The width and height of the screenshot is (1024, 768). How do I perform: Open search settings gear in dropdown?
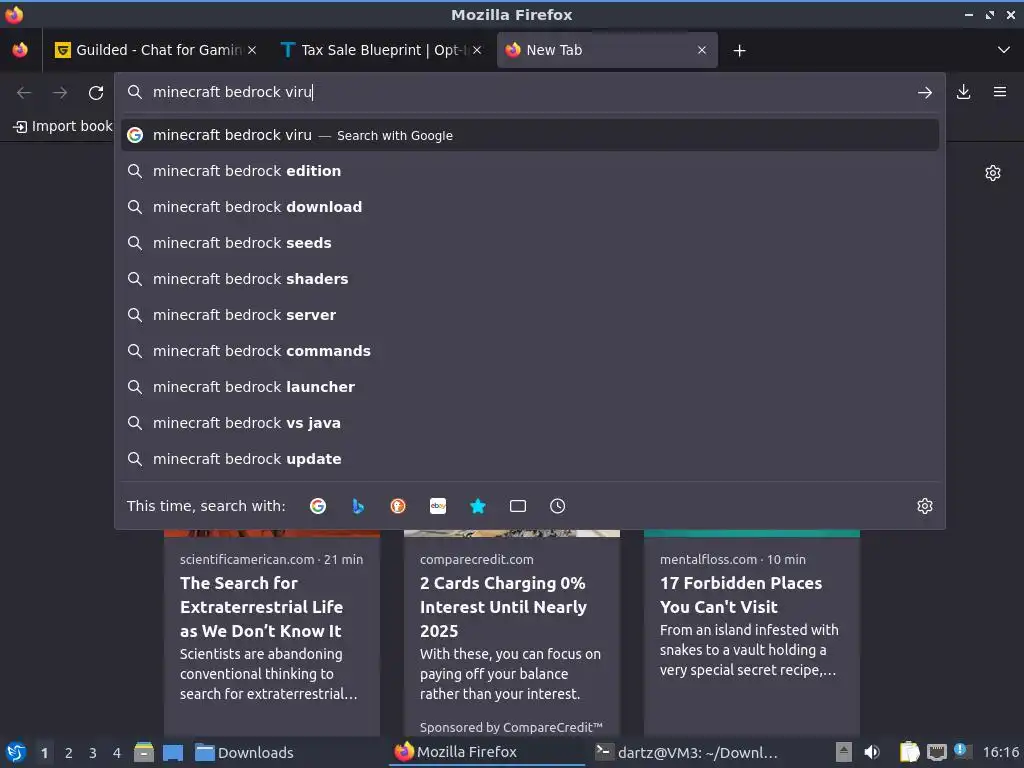[x=925, y=506]
